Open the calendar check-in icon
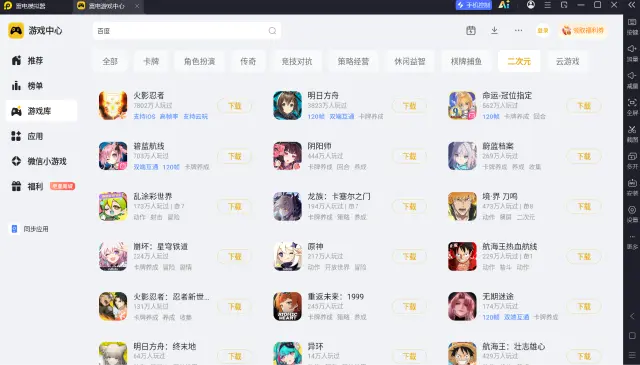The image size is (640, 365). coord(471,31)
